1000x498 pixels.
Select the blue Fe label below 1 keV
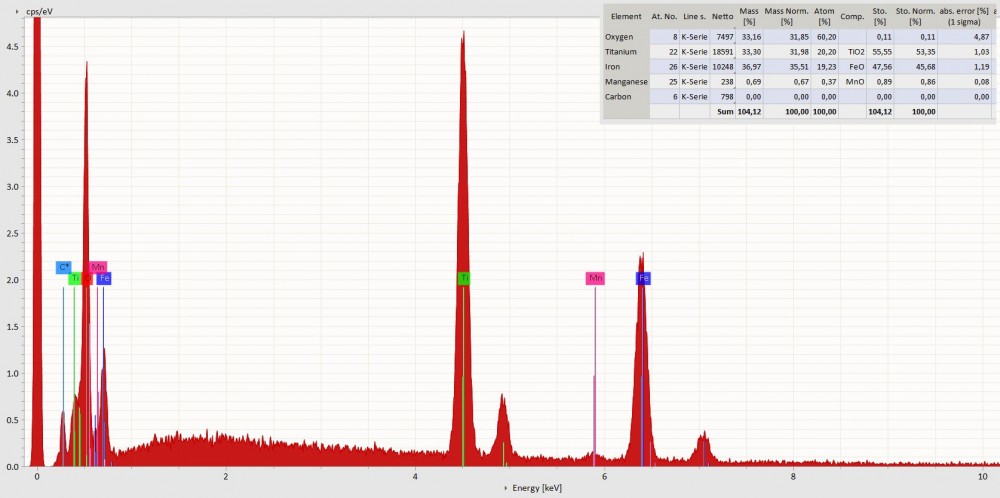point(104,279)
